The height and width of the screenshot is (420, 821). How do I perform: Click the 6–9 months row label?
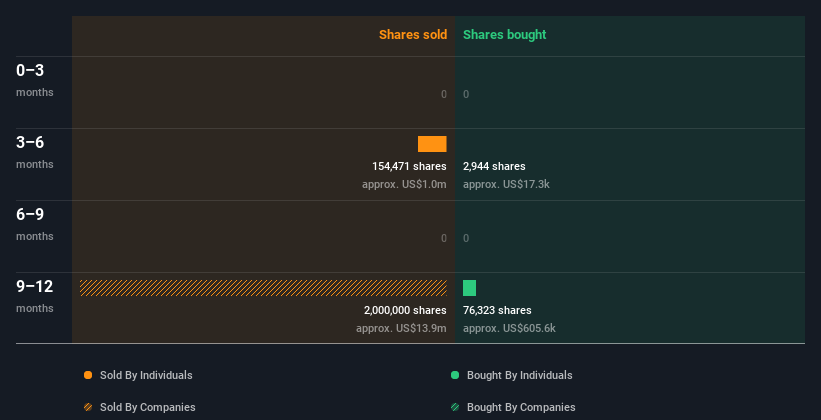coord(35,224)
